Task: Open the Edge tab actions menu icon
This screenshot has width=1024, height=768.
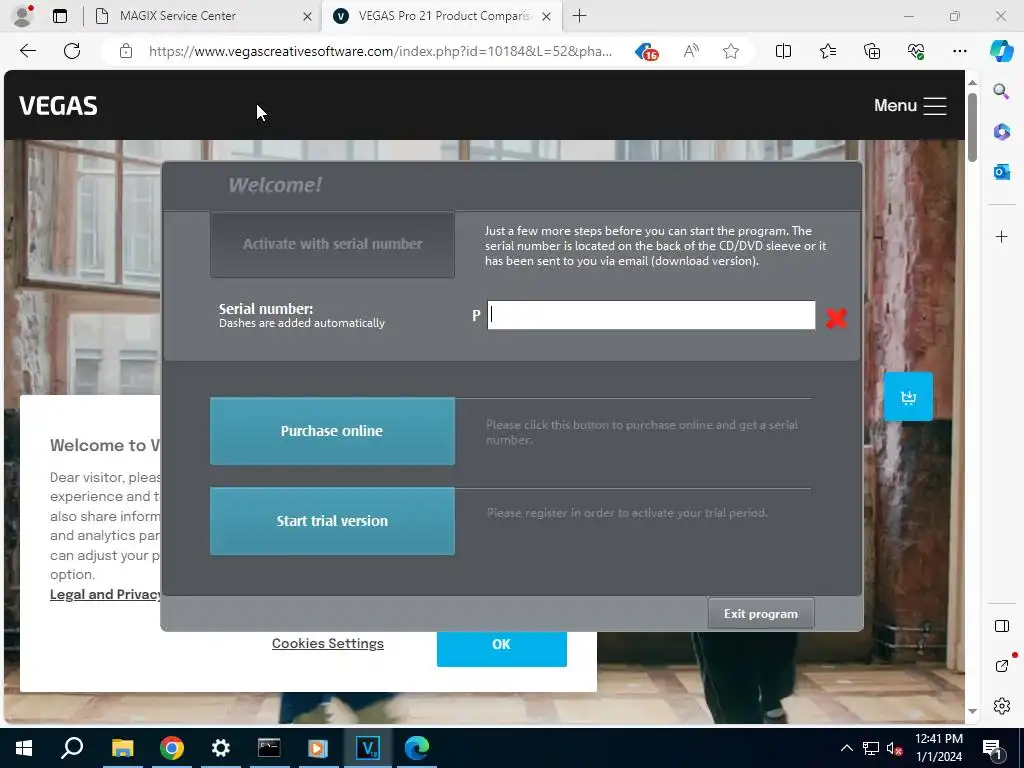Action: tap(59, 16)
